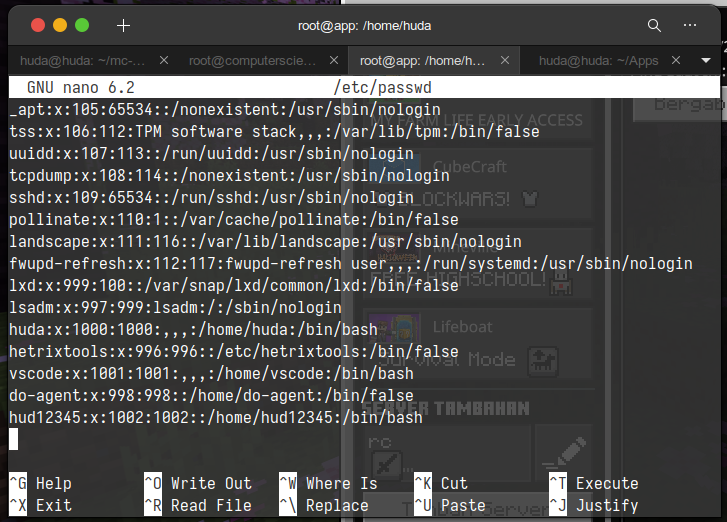Viewport: 727px width, 522px height.
Task: Switch to the root@computerscie tab
Action: pos(250,61)
